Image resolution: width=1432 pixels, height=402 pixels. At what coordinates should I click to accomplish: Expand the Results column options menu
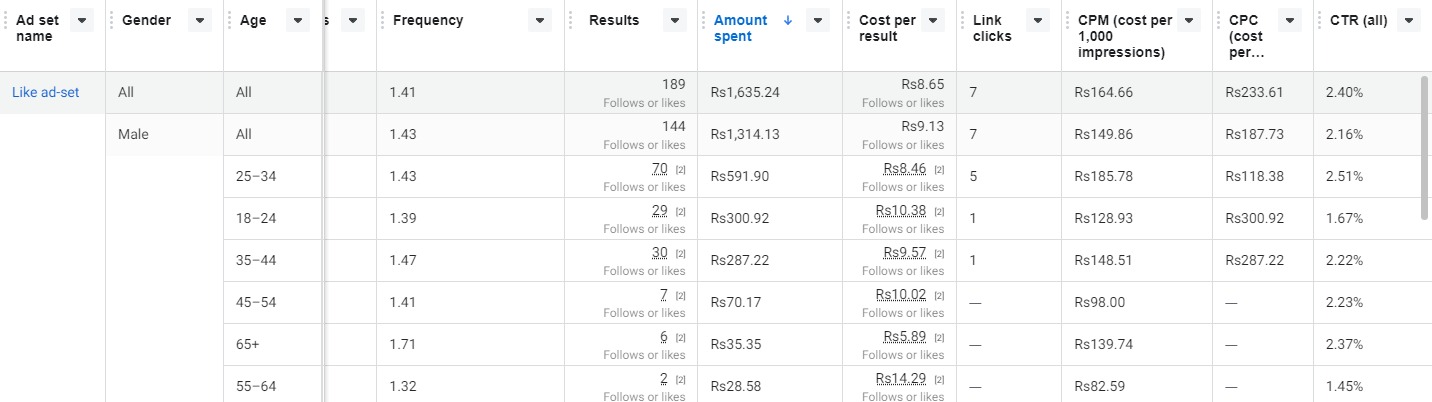point(673,21)
